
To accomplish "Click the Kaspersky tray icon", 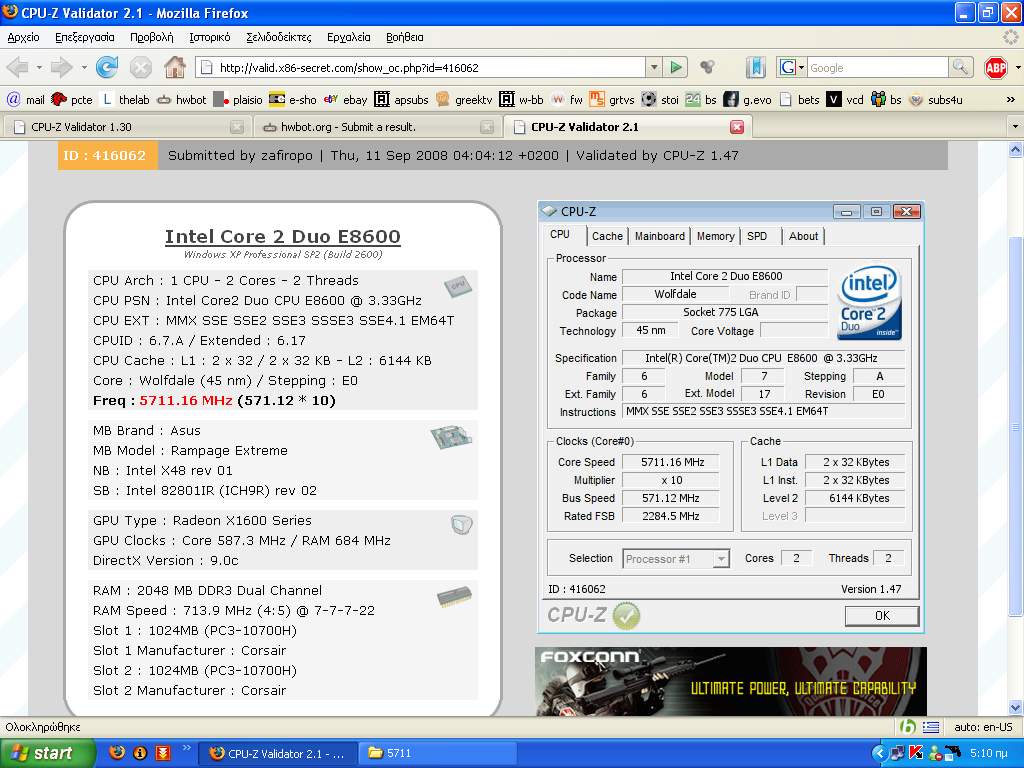I will point(916,753).
